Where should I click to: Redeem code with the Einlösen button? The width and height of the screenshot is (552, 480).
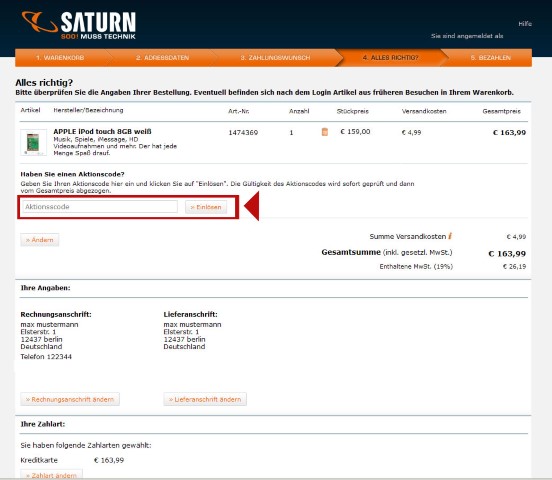point(206,207)
